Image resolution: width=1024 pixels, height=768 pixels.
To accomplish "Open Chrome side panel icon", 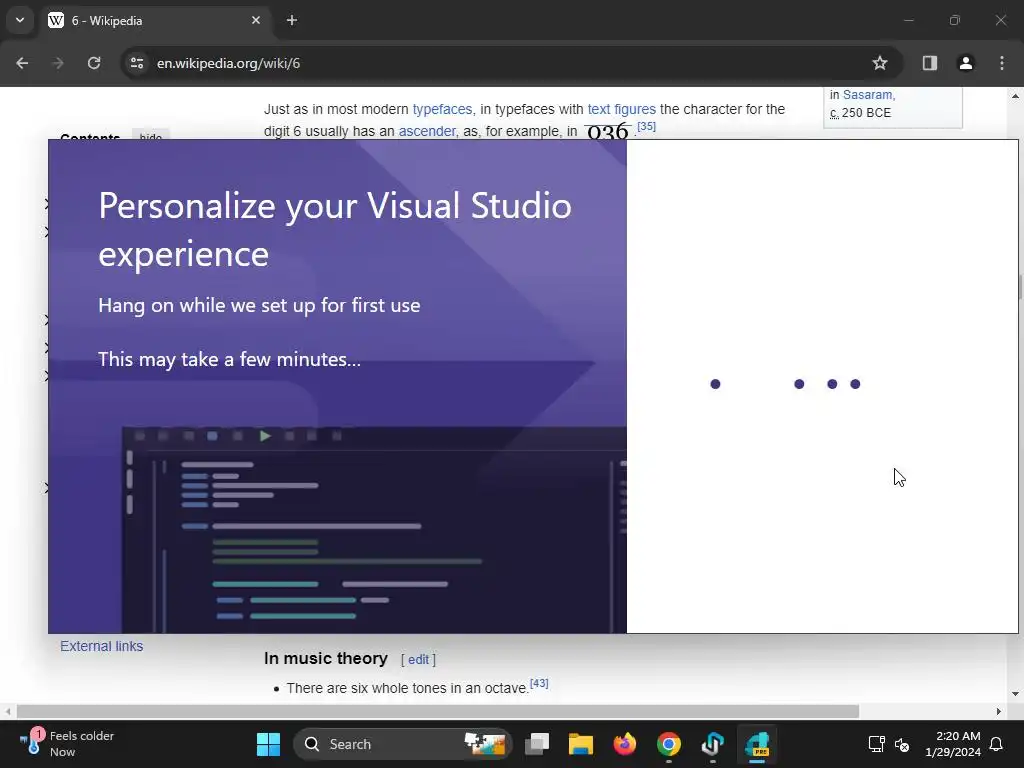I will 929,63.
